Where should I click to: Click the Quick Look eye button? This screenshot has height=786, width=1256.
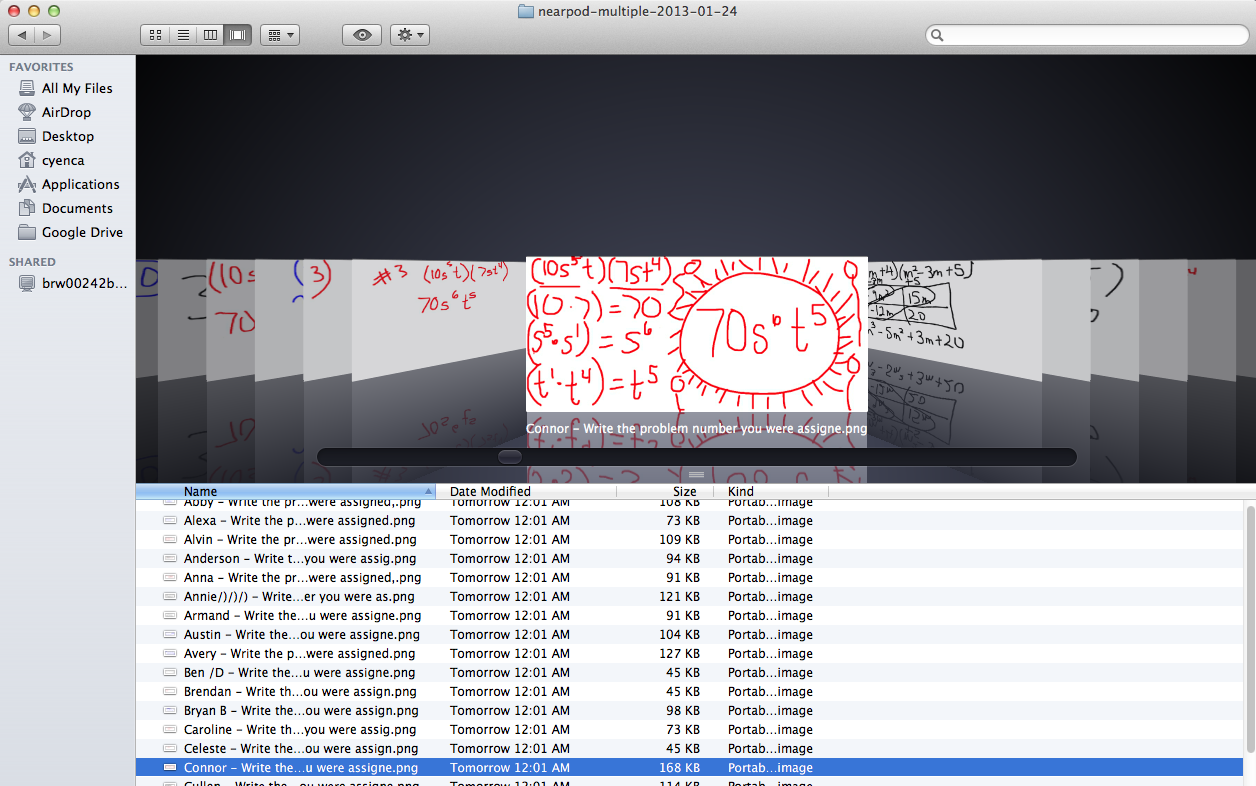(x=361, y=35)
